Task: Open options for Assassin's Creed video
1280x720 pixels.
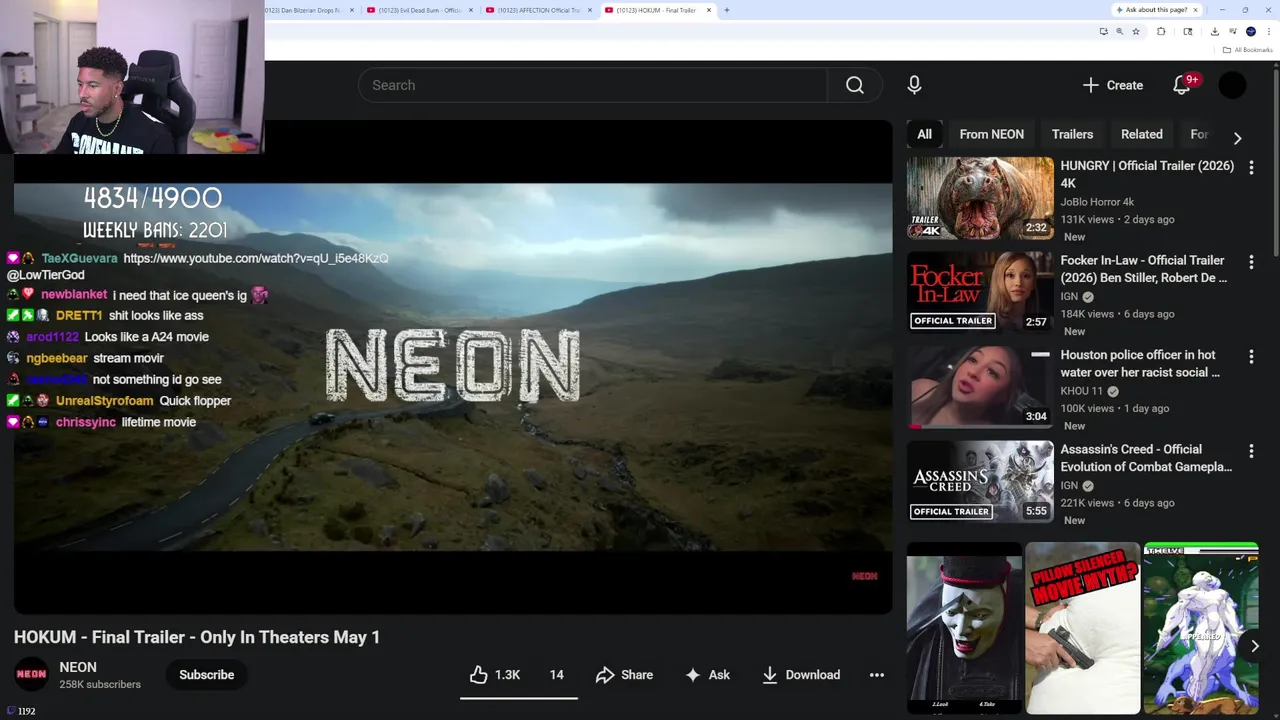Action: point(1251,451)
